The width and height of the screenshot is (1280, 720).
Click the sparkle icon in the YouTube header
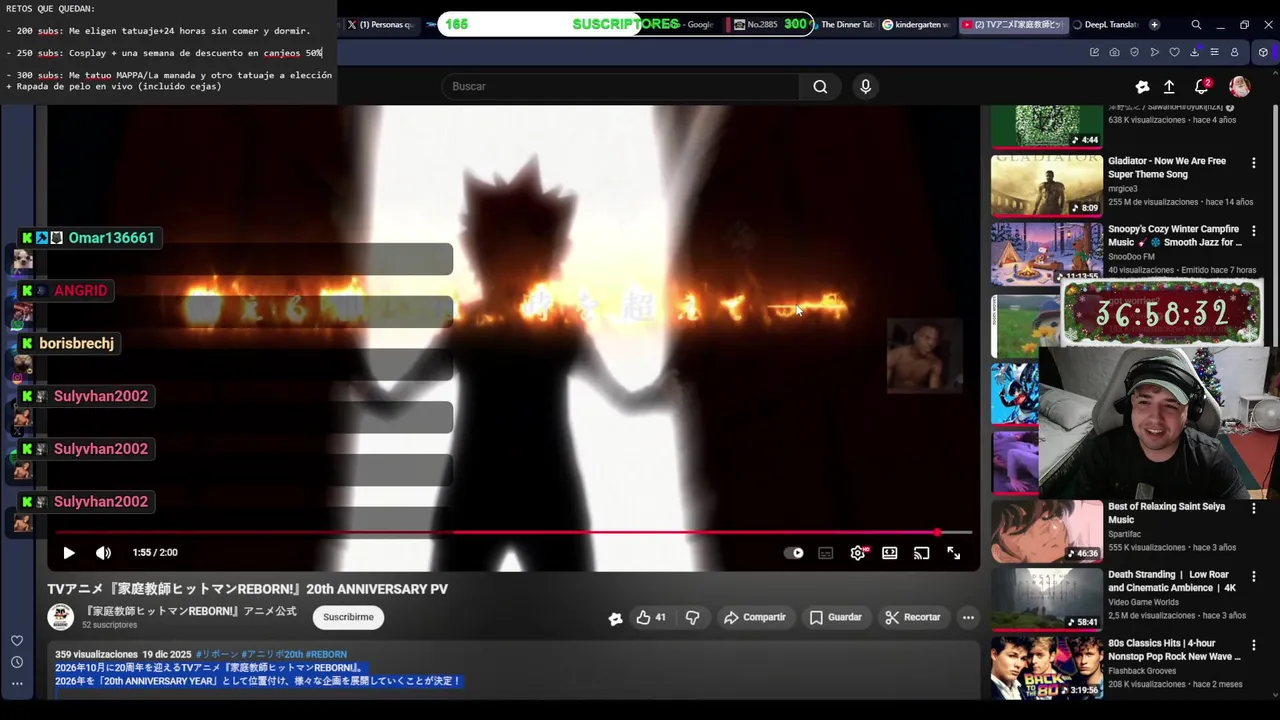coord(1142,87)
